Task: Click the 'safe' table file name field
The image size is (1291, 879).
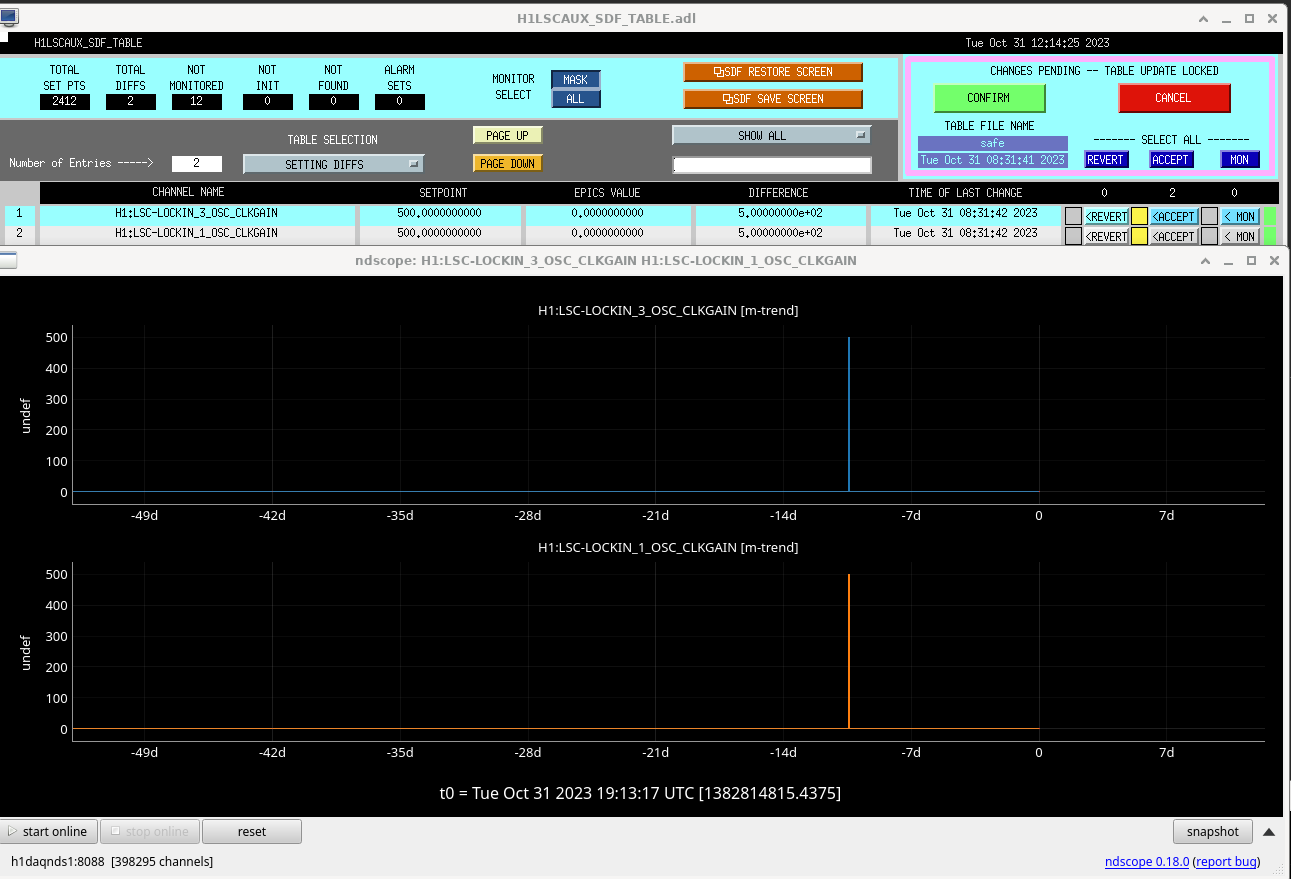Action: [992, 143]
